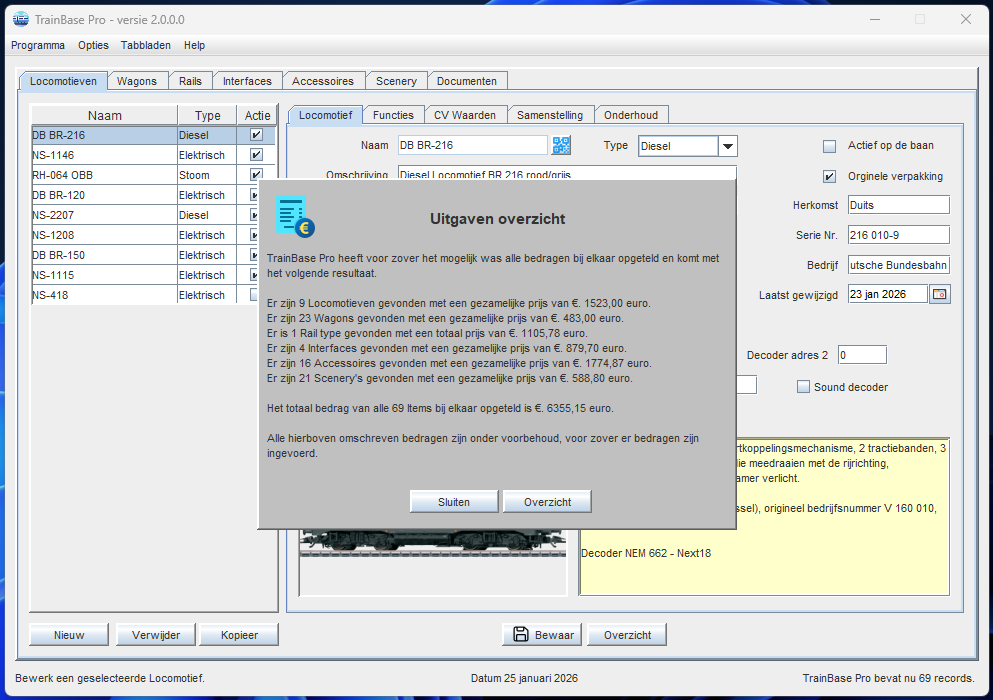Select RH-064 OBB row in the list
993x700 pixels.
tap(104, 175)
